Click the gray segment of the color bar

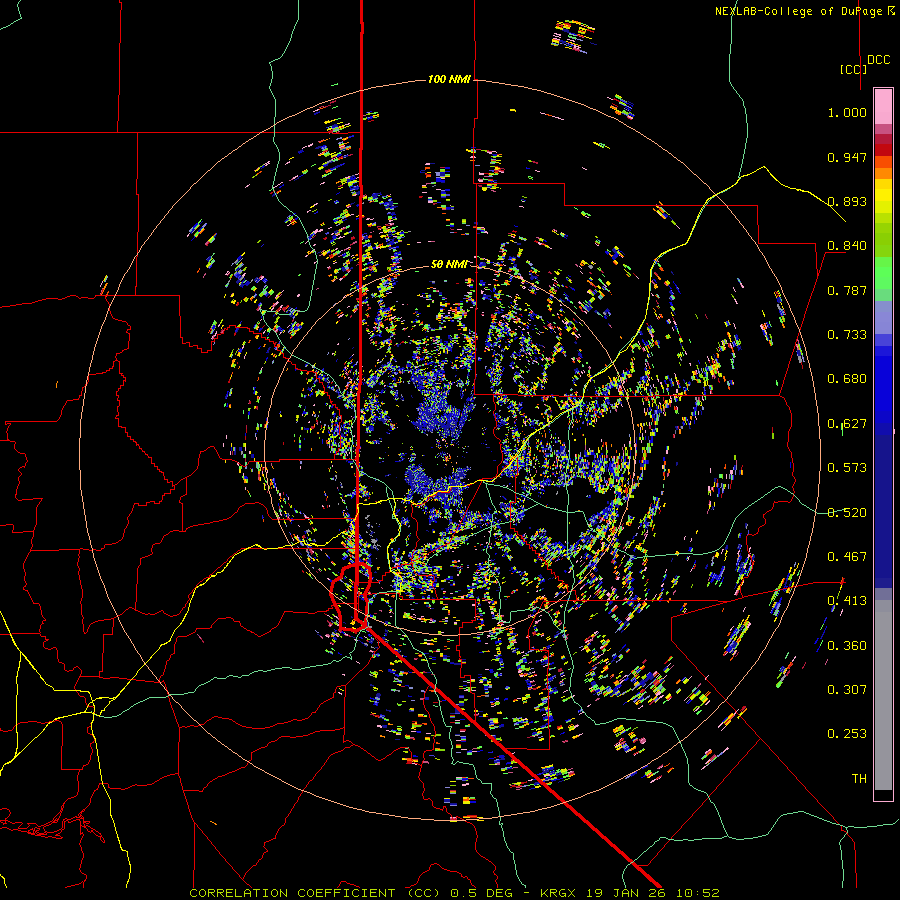[883, 695]
